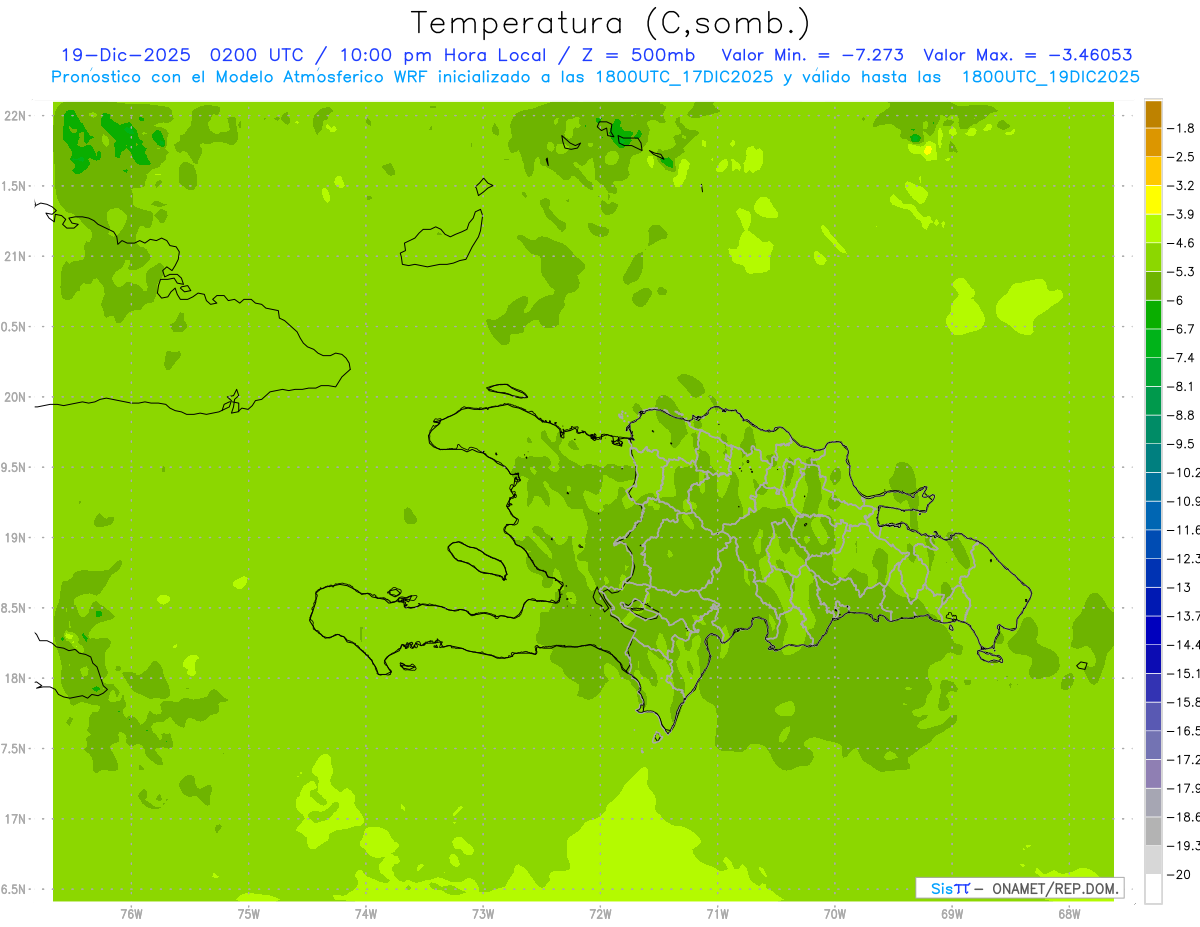Click the orange color bar segment above -1.8
The width and height of the screenshot is (1200, 927).
[1153, 114]
